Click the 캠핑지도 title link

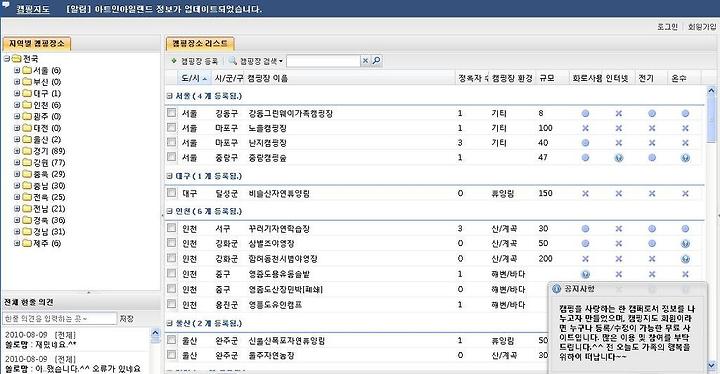33,9
